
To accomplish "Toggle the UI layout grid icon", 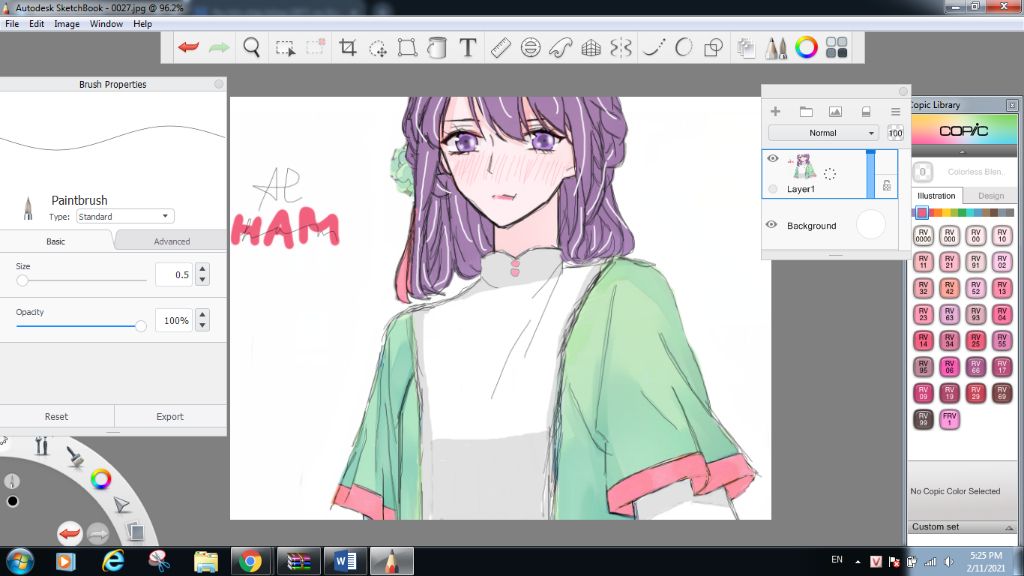I will pyautogui.click(x=837, y=47).
